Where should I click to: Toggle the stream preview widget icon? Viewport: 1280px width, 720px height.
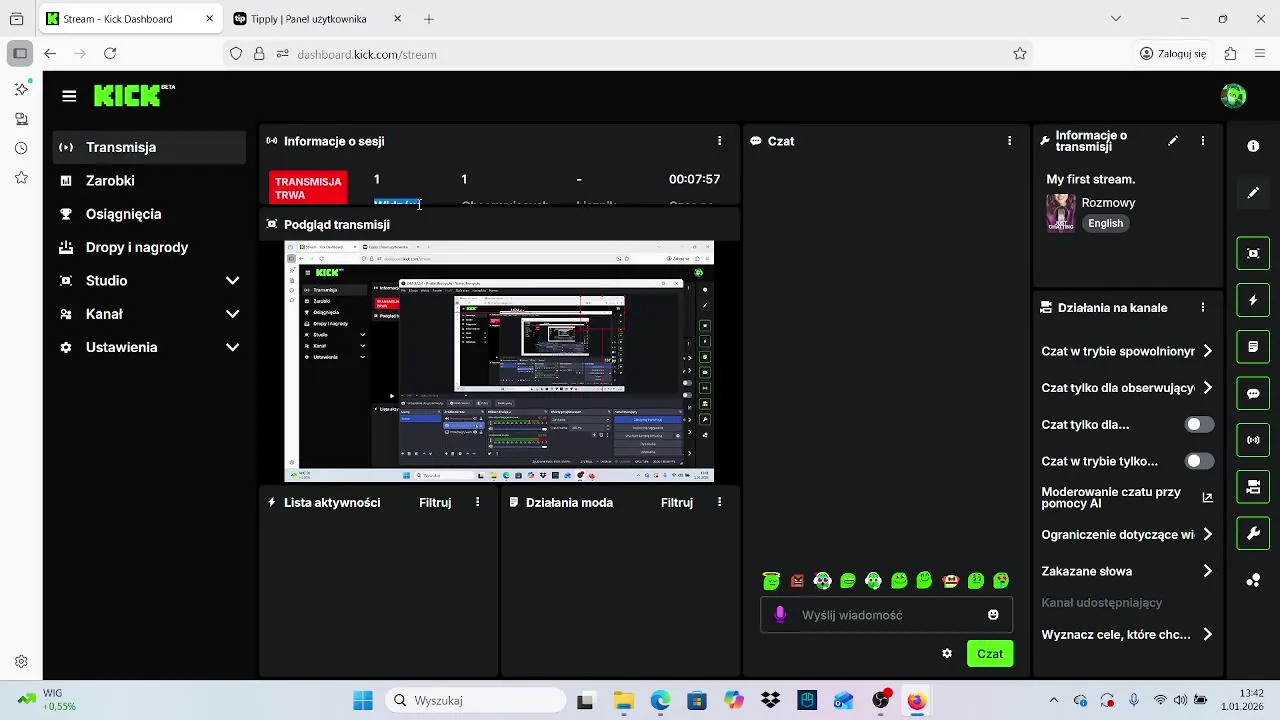(x=1253, y=253)
